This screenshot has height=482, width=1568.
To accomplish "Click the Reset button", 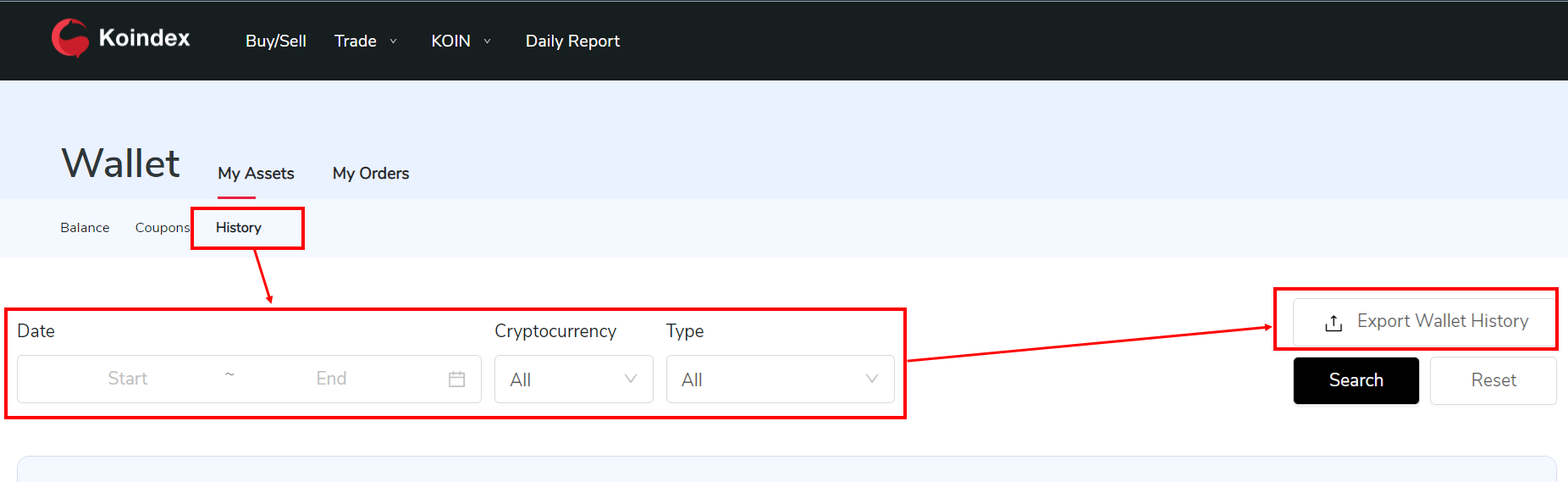I will pyautogui.click(x=1493, y=380).
